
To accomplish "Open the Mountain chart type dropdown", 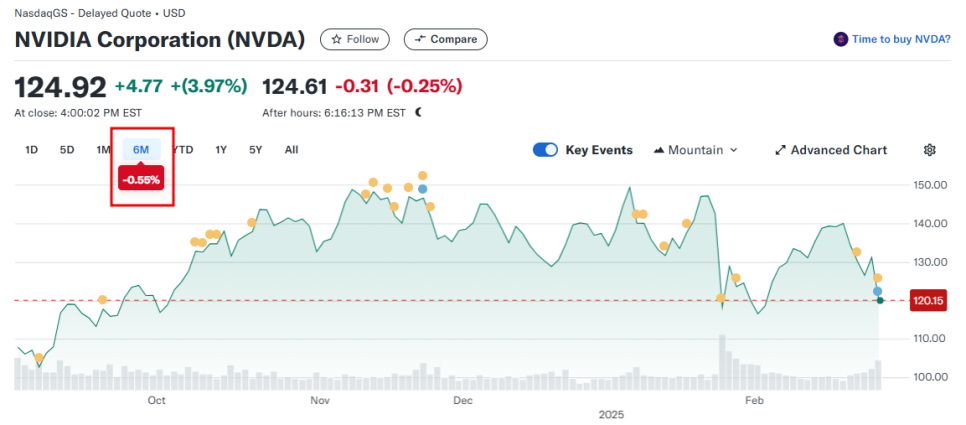I will coord(696,150).
